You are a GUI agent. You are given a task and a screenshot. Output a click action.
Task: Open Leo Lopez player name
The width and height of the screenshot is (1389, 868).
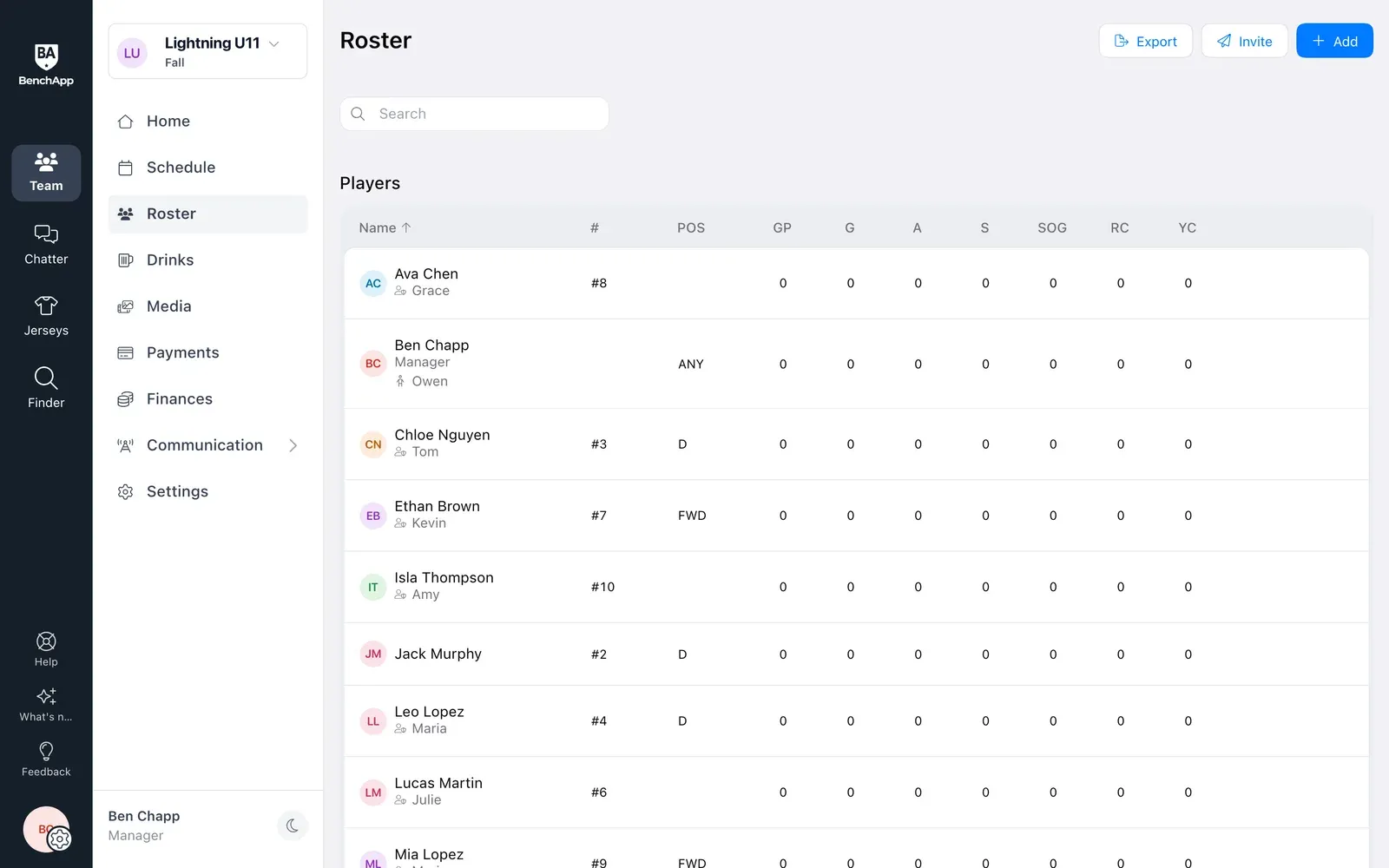click(429, 712)
